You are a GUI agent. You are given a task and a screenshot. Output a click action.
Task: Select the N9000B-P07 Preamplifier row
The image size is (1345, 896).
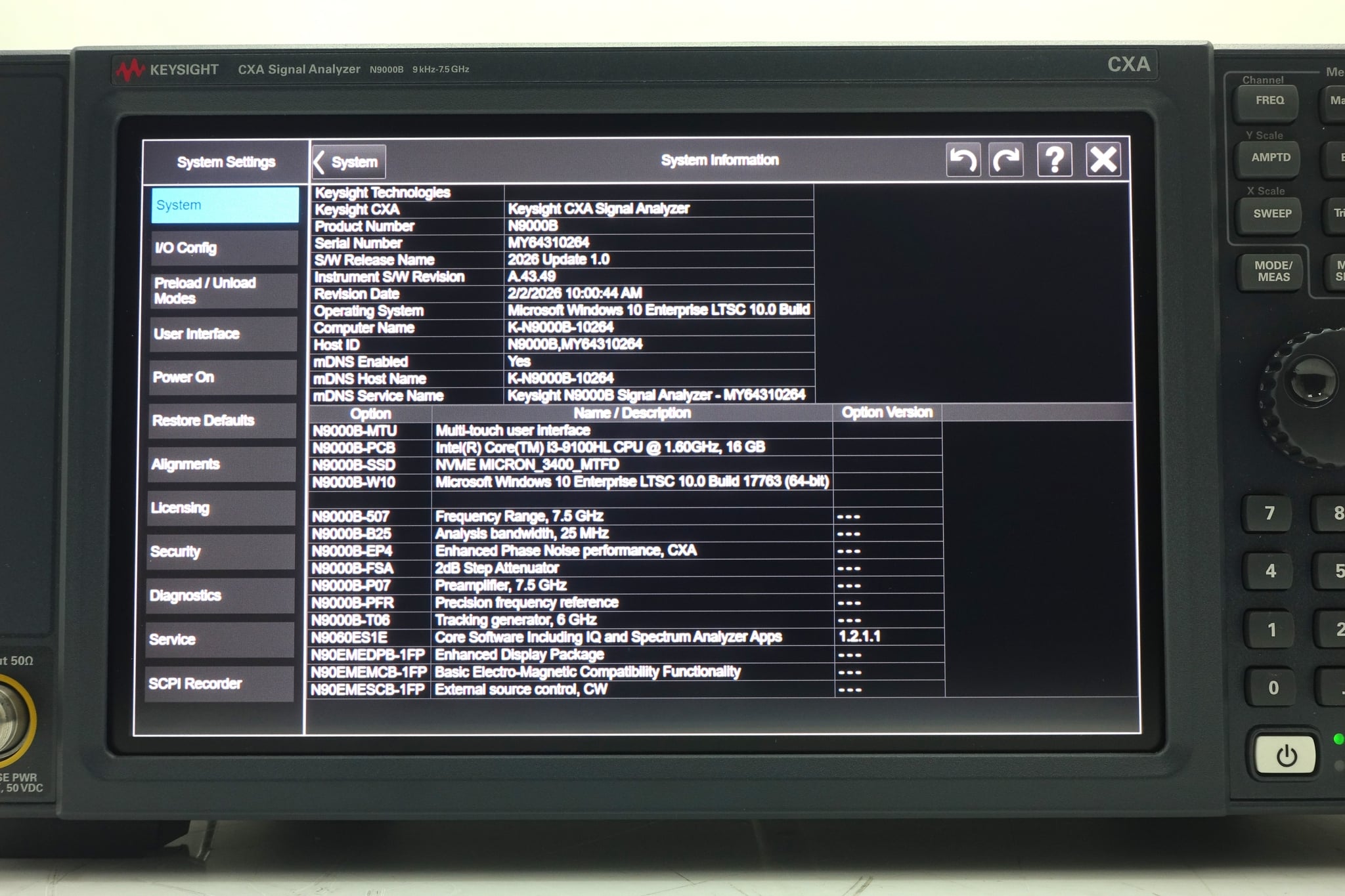pyautogui.click(x=626, y=586)
